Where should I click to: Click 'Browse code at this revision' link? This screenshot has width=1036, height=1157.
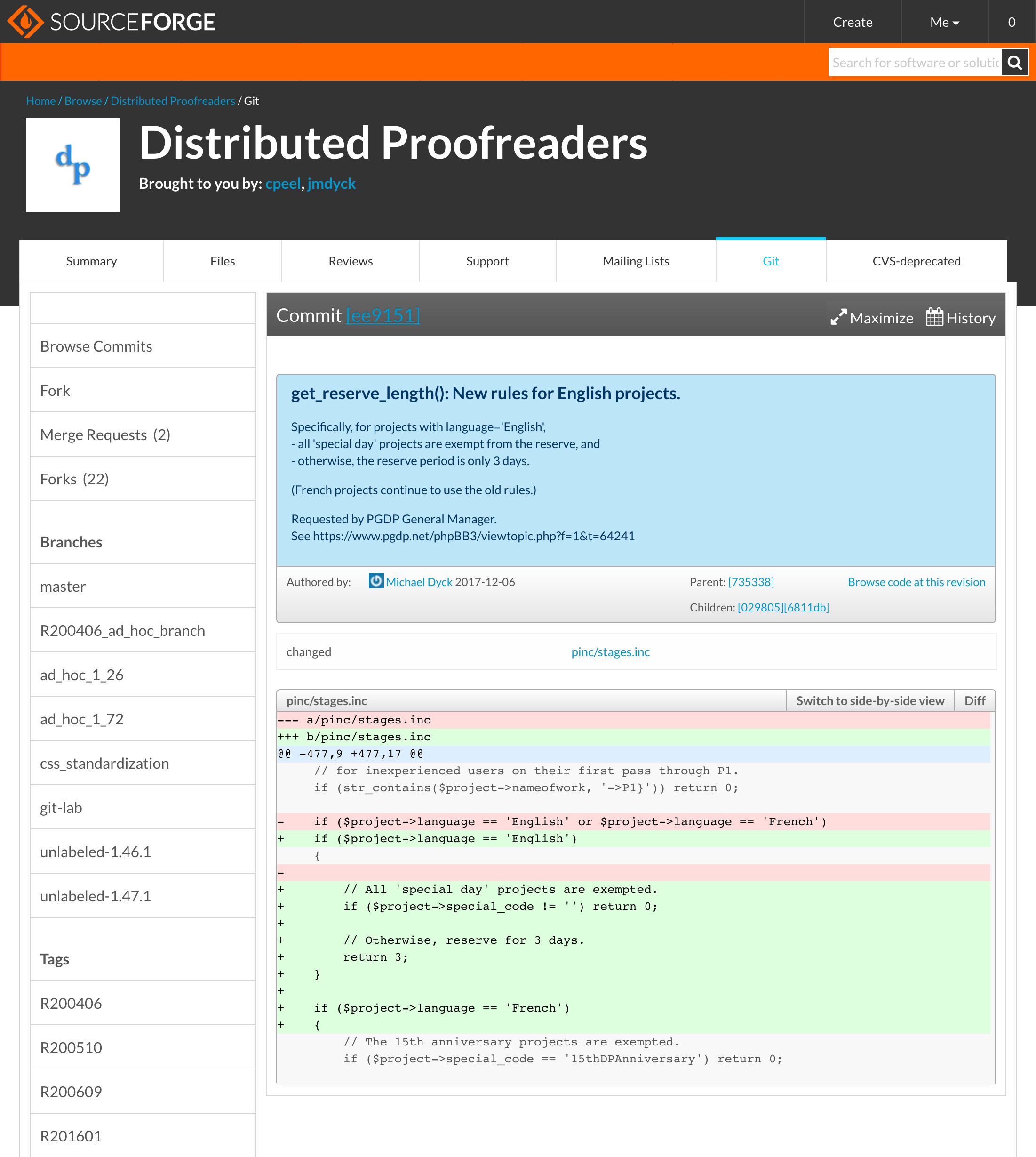(916, 581)
